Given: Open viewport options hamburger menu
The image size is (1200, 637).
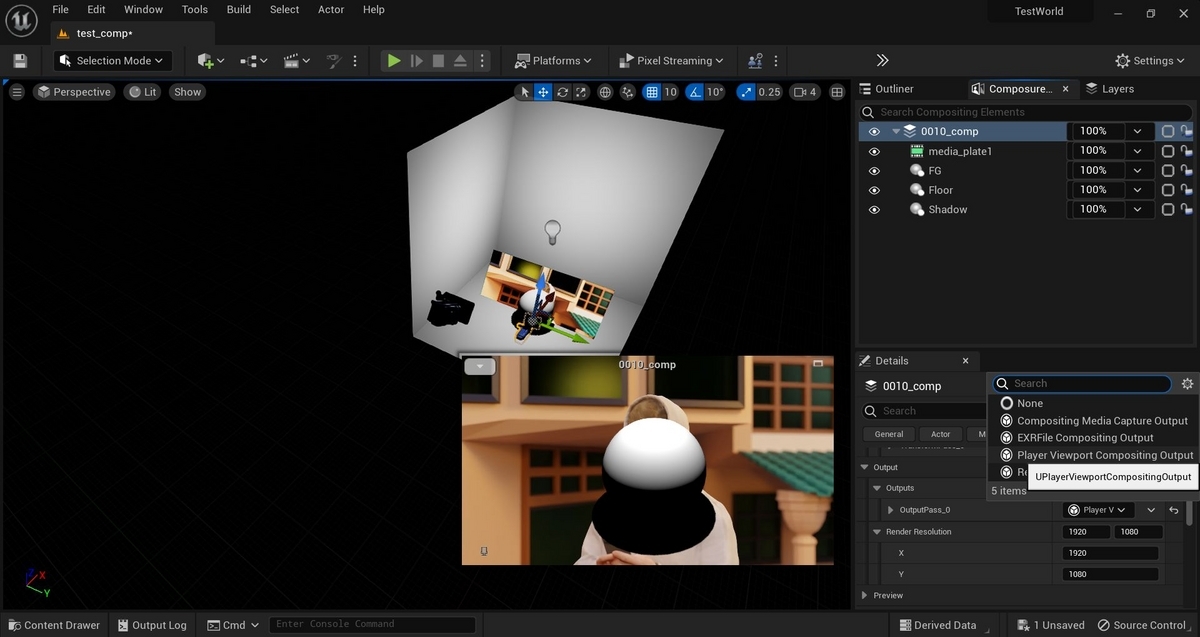Looking at the screenshot, I should [x=16, y=92].
